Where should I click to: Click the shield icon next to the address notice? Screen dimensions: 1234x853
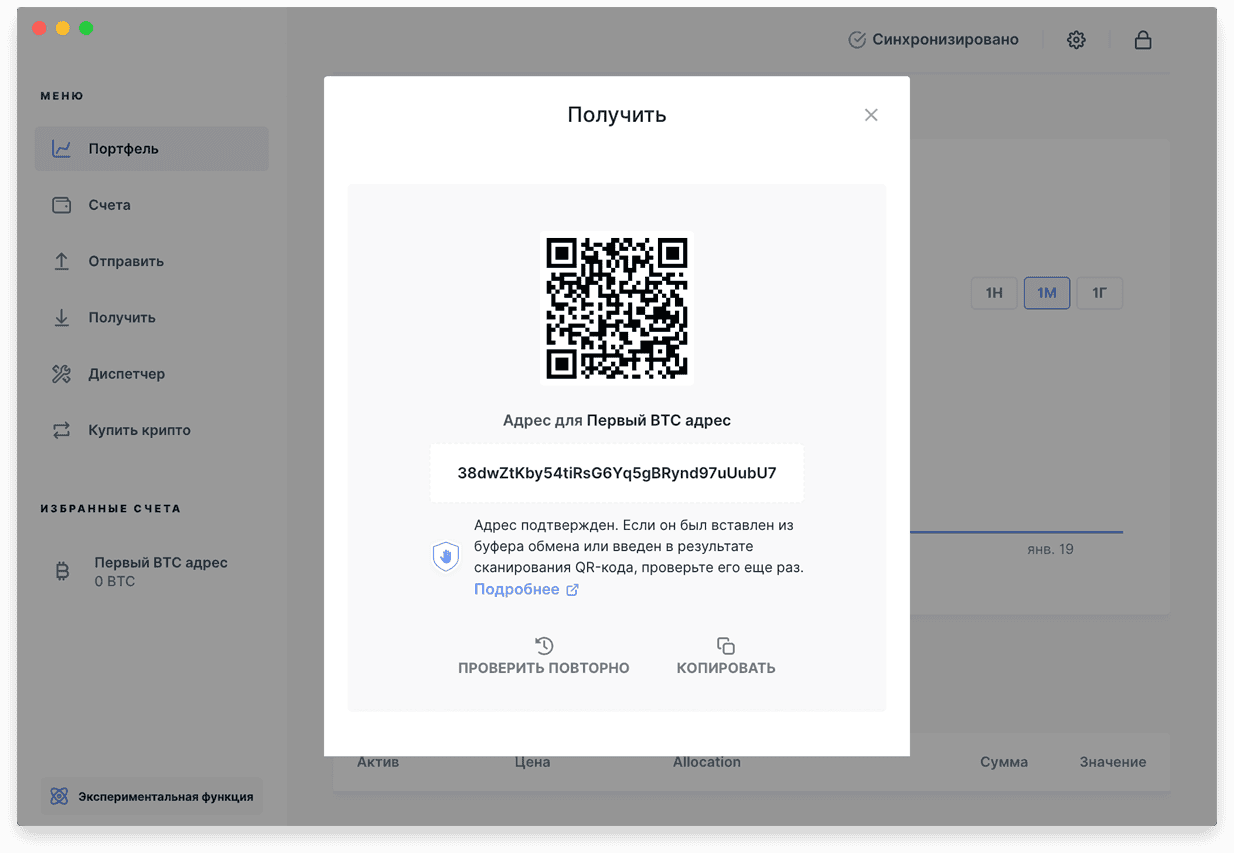[445, 556]
